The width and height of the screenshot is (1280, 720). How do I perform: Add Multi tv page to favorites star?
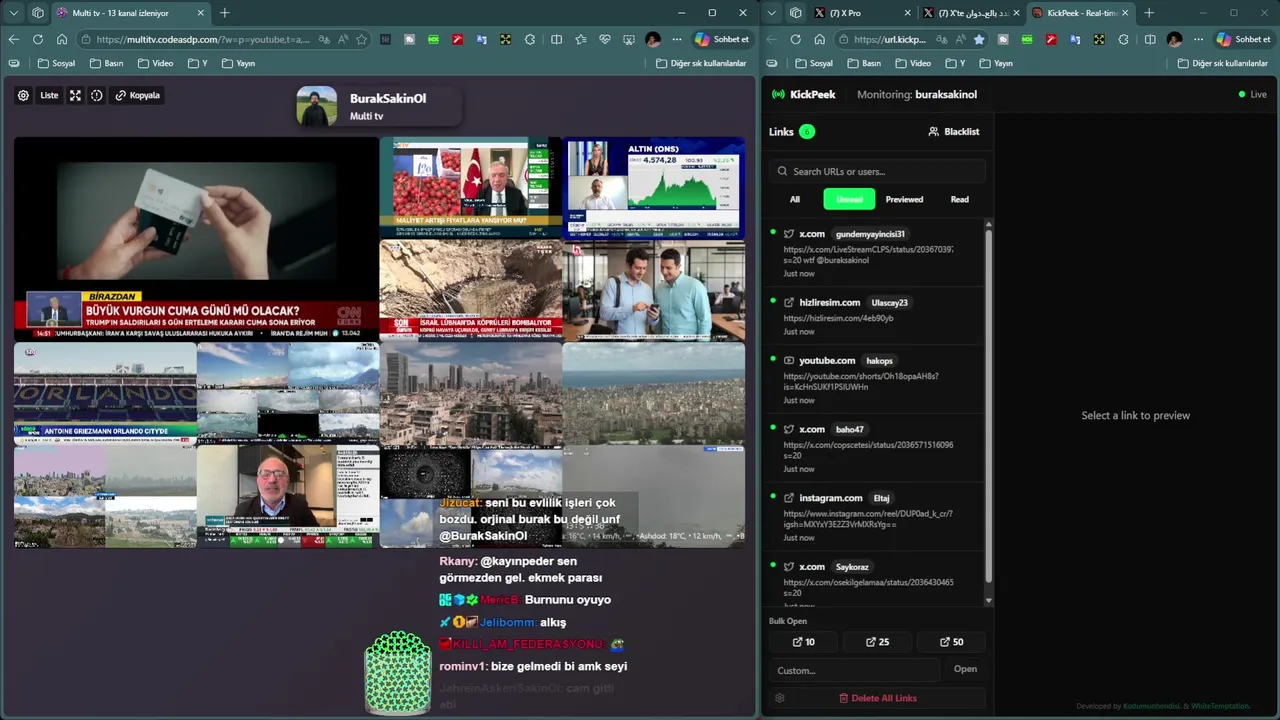361,39
